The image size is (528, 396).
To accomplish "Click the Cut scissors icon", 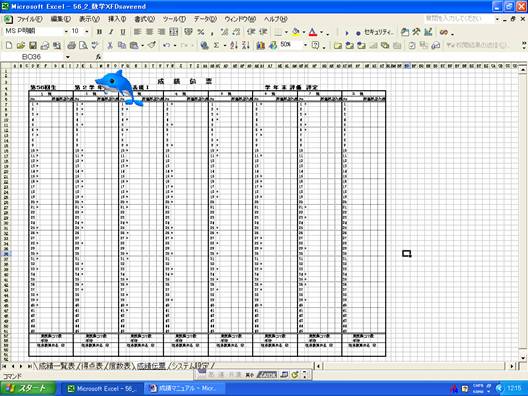I will point(110,45).
